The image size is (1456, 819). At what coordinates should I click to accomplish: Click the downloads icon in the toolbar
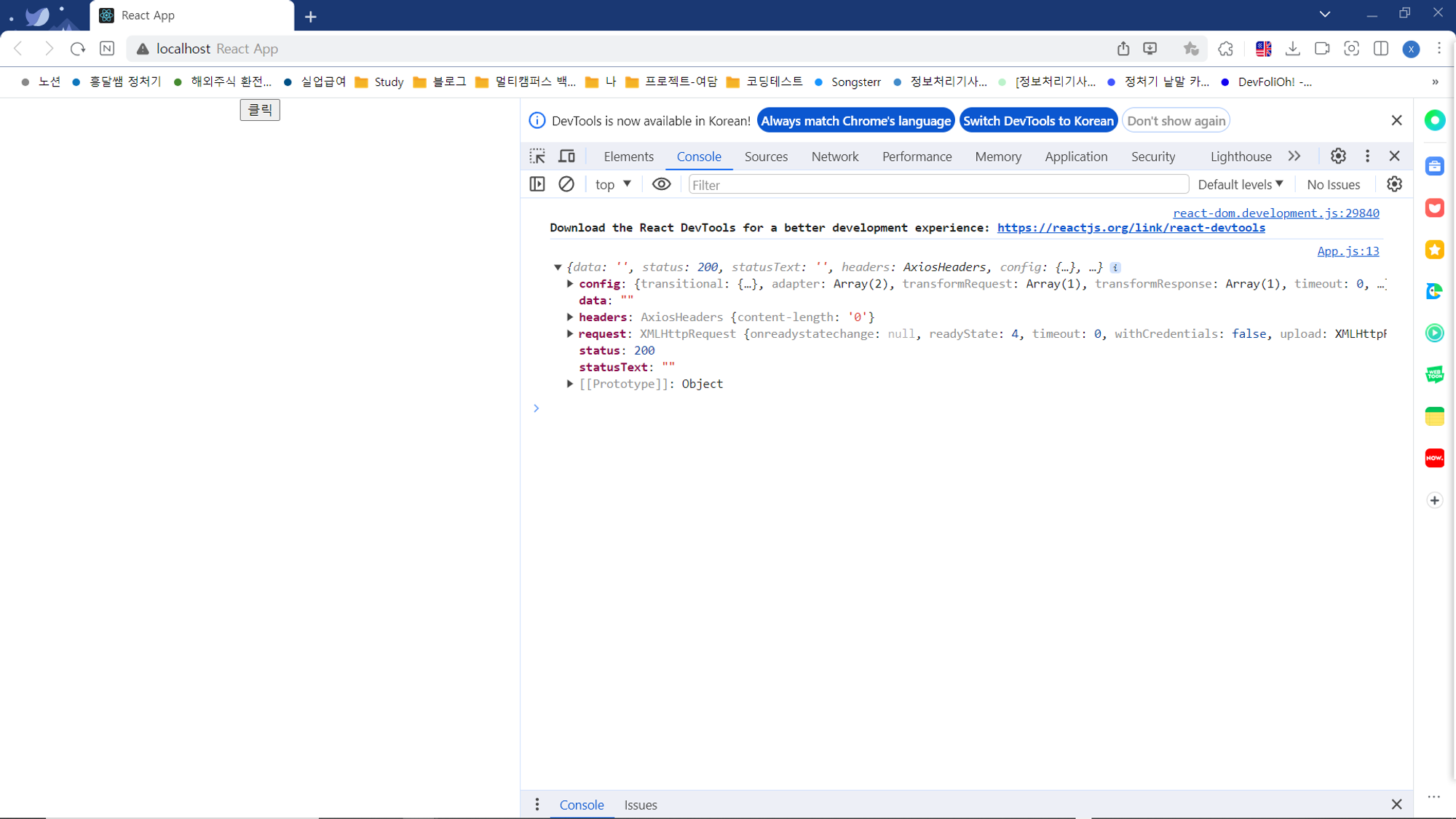[1293, 49]
